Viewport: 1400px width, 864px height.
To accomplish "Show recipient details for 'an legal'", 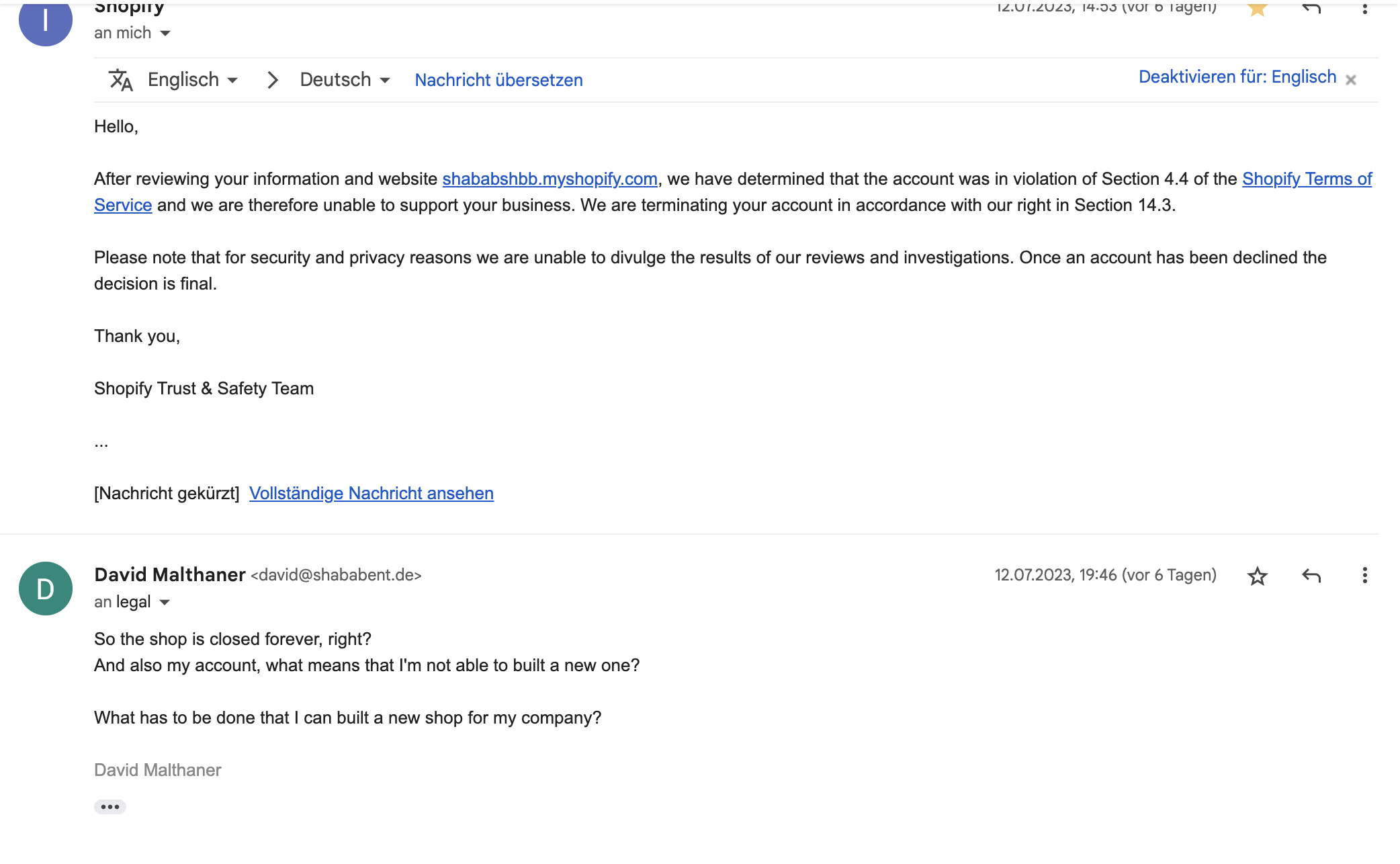I will click(165, 603).
